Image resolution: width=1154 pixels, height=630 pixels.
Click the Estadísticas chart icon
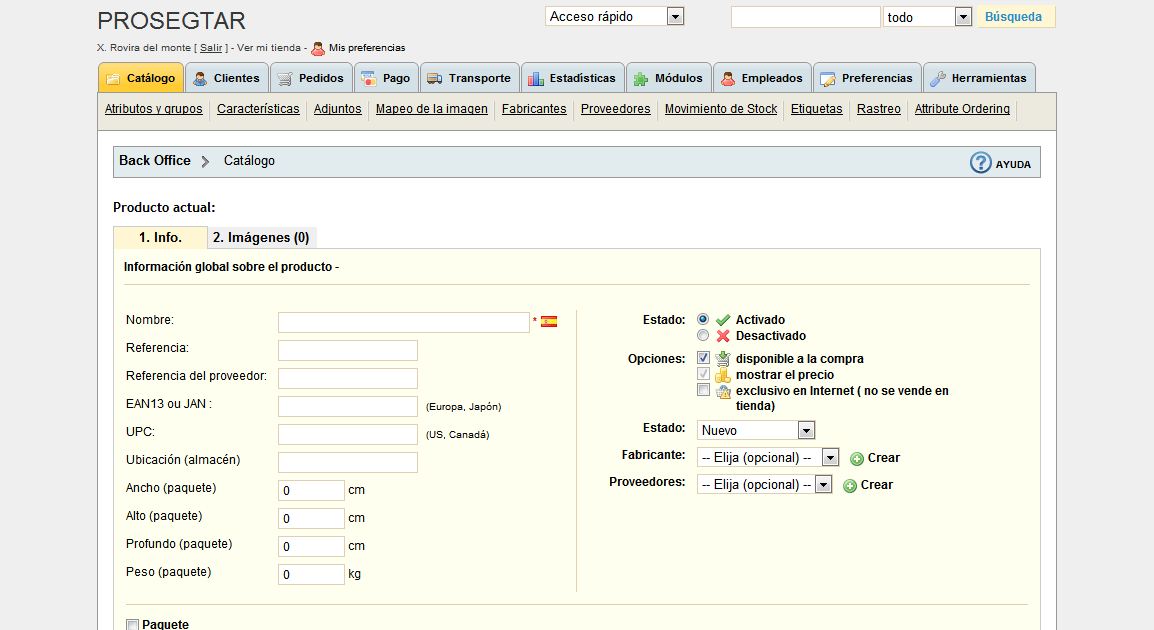[536, 79]
